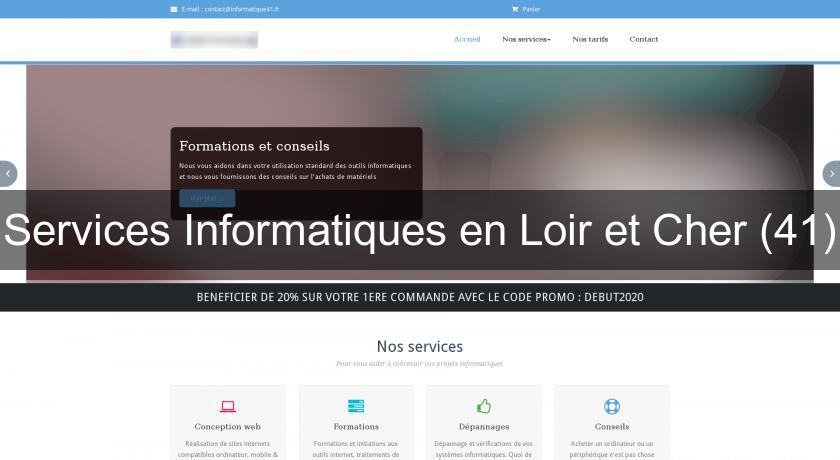The image size is (840, 460).
Task: Open the Conseils card title
Action: tap(612, 427)
